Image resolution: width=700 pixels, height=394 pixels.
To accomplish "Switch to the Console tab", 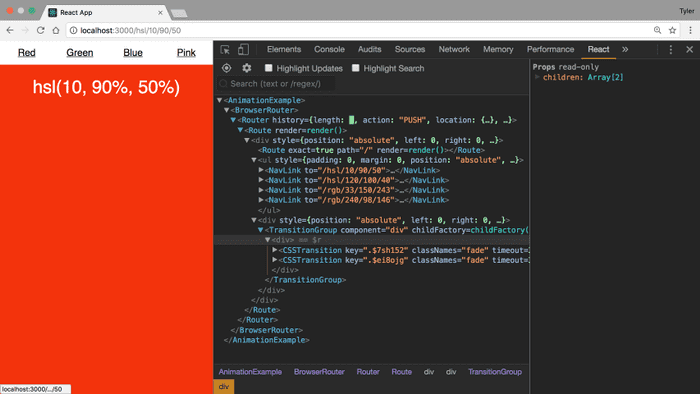I will 329,50.
